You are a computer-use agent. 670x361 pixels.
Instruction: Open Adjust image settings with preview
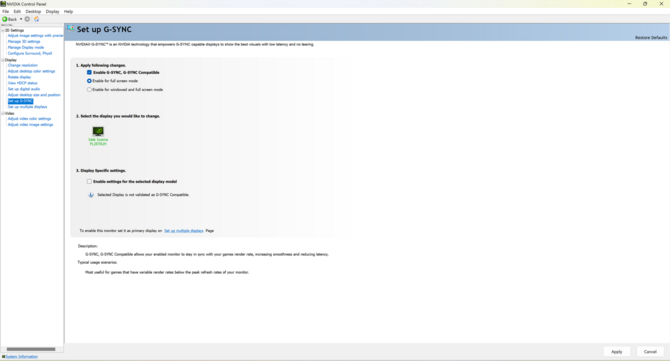click(x=35, y=35)
